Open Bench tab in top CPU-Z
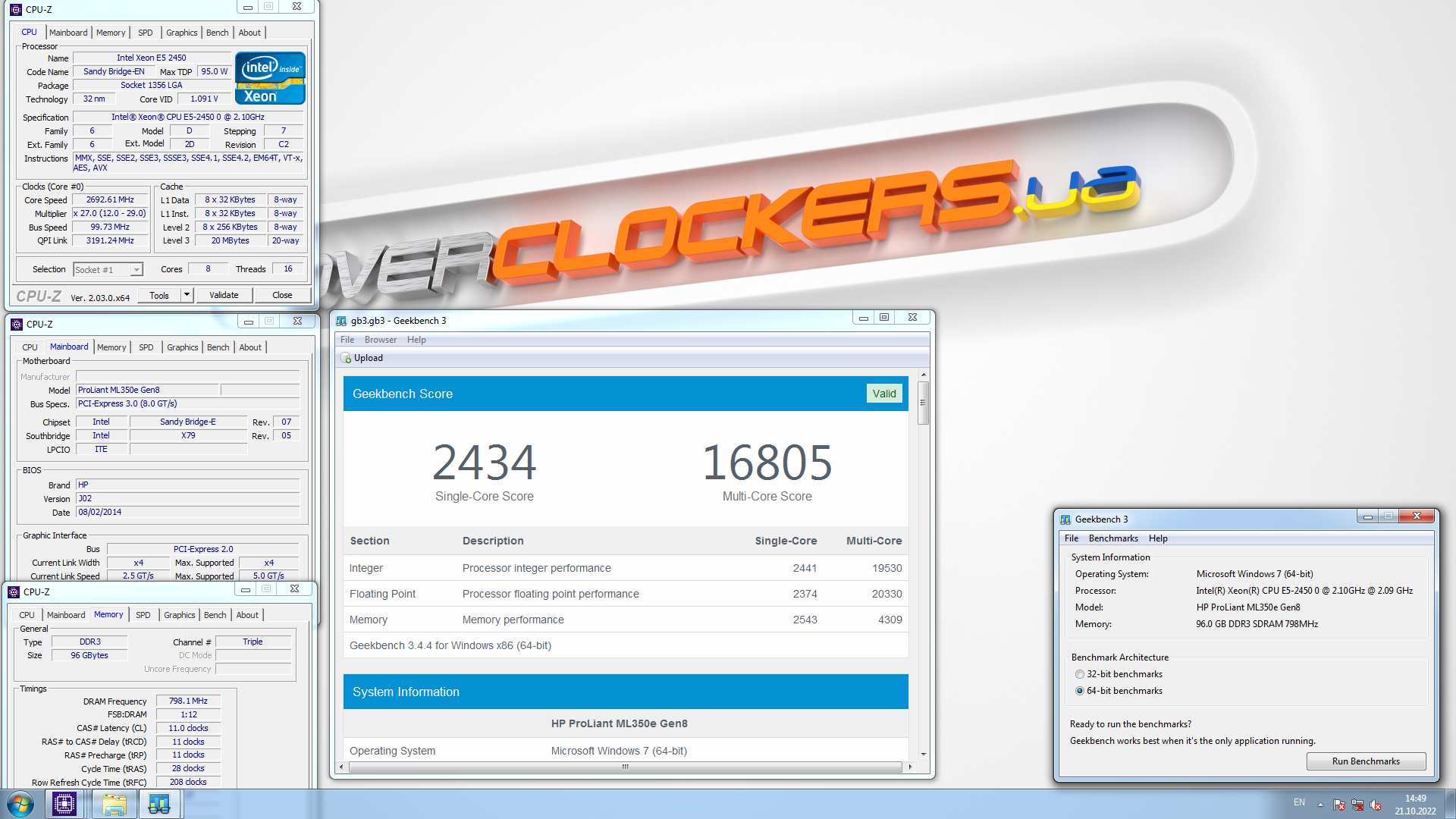Image resolution: width=1456 pixels, height=819 pixels. click(218, 33)
